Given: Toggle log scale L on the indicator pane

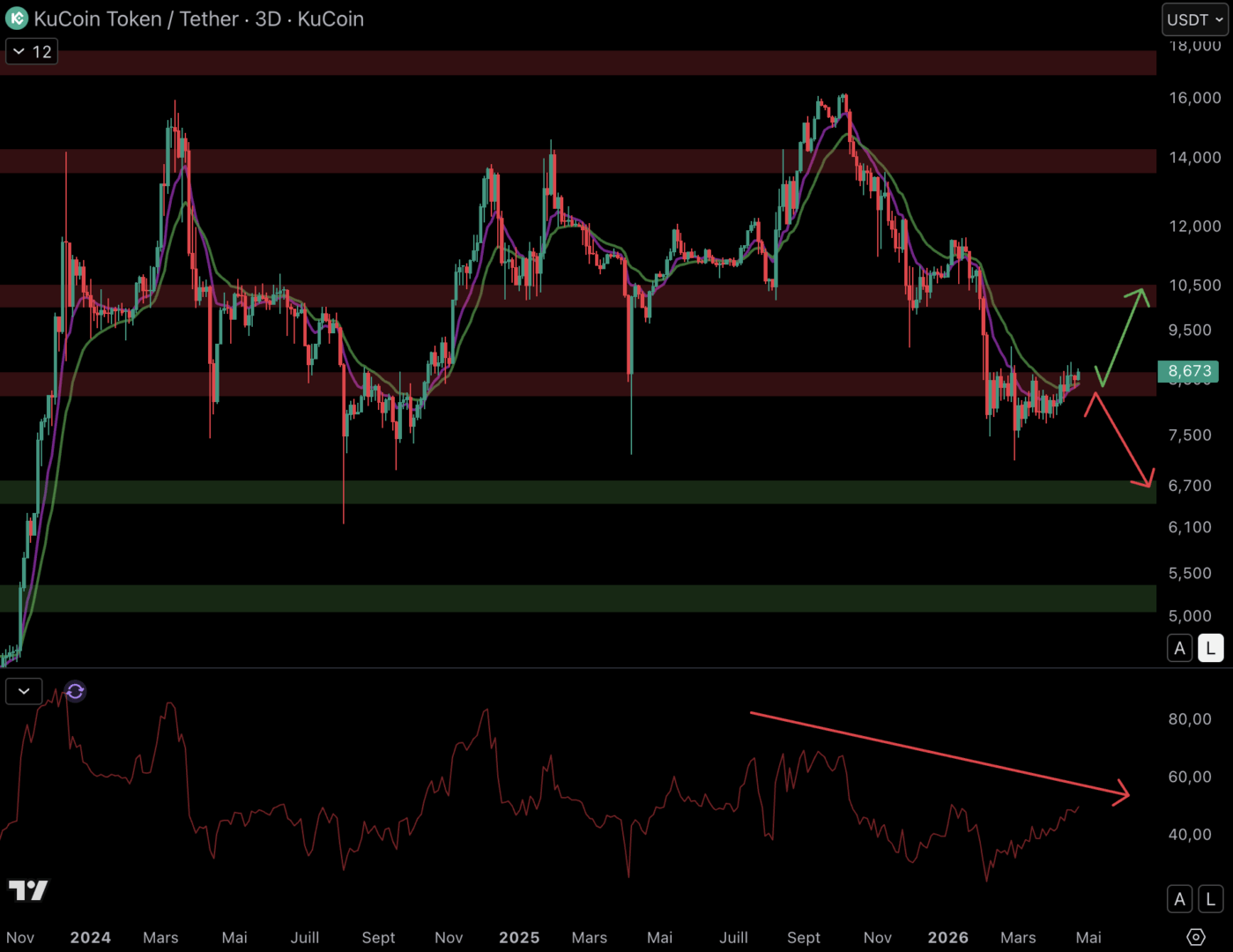Looking at the screenshot, I should [x=1210, y=899].
